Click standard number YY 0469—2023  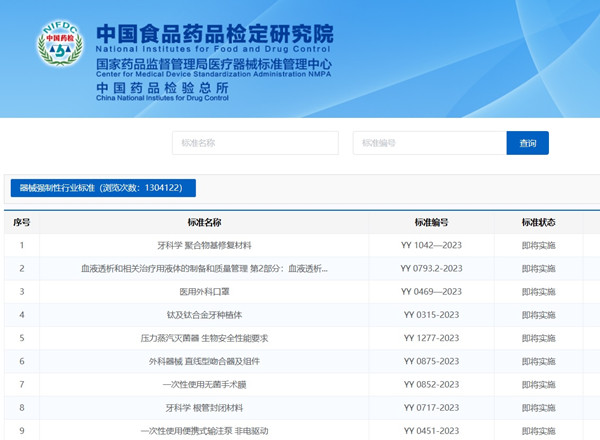click(431, 292)
